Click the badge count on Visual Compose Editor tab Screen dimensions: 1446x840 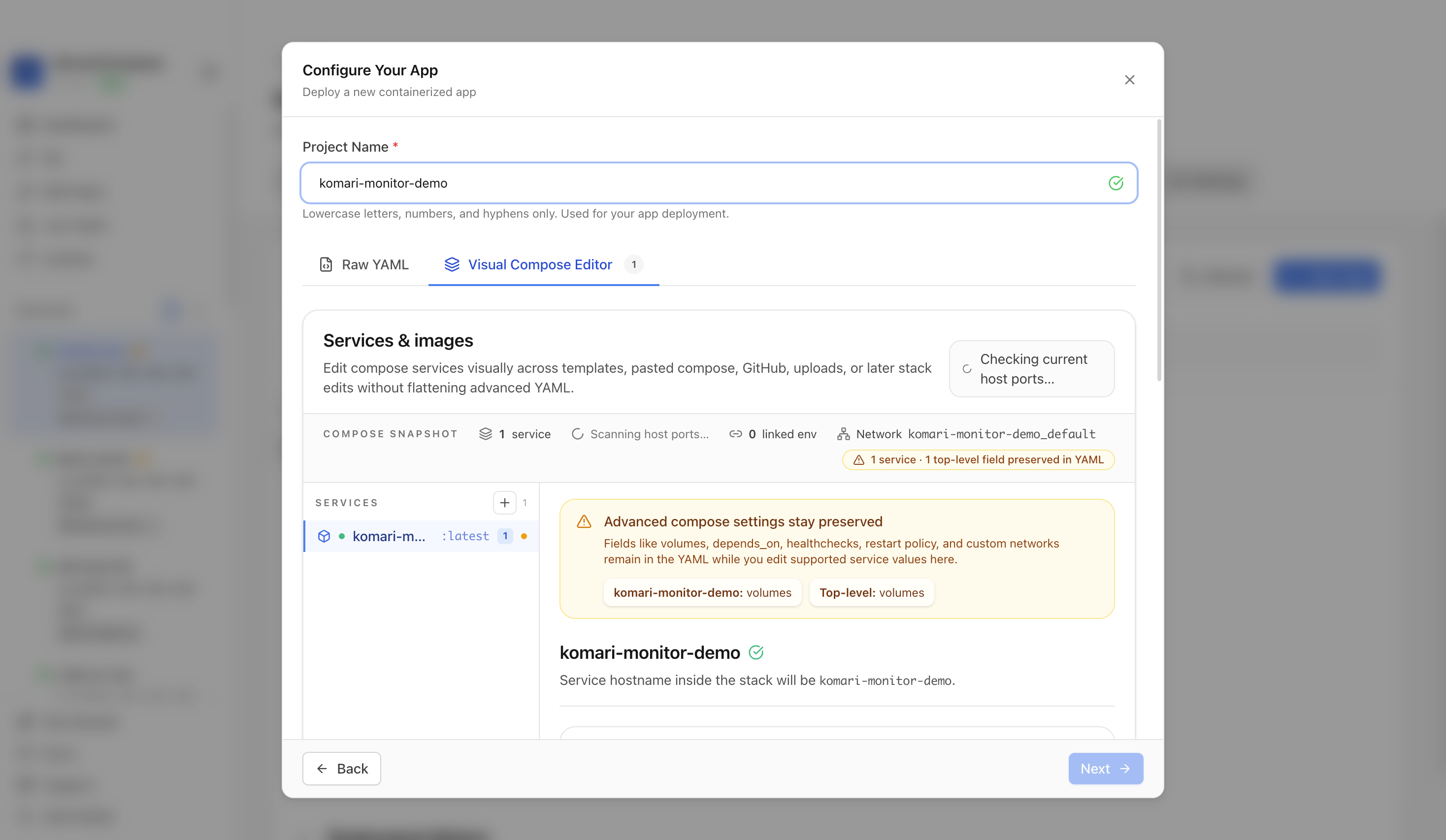(633, 264)
